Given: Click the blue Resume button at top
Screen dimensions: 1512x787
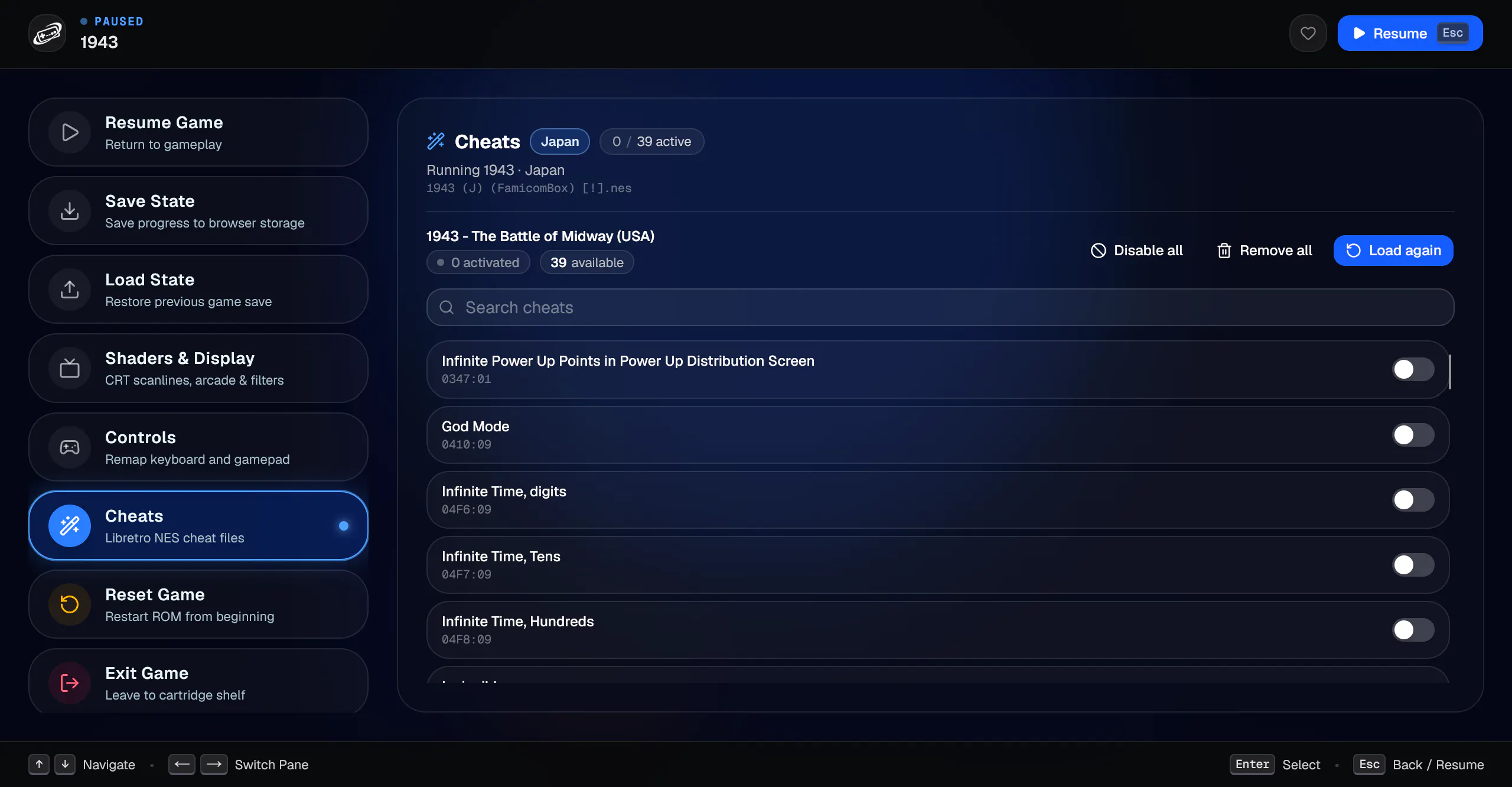Looking at the screenshot, I should tap(1410, 33).
